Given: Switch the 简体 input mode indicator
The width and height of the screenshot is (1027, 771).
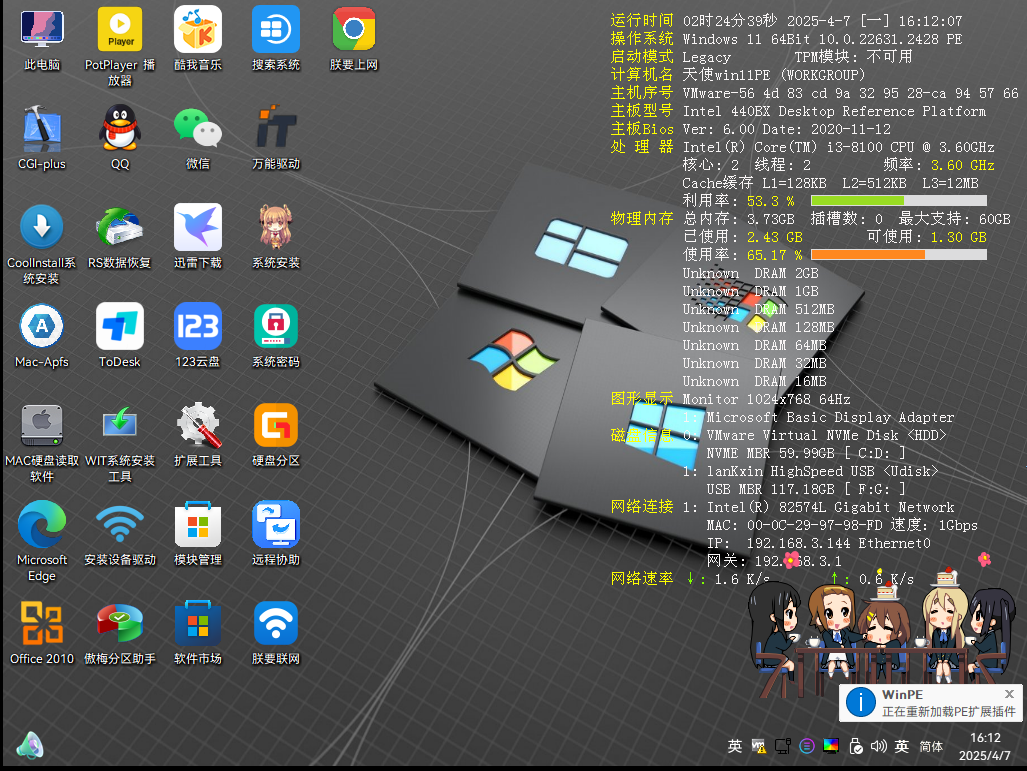Looking at the screenshot, I should (931, 747).
